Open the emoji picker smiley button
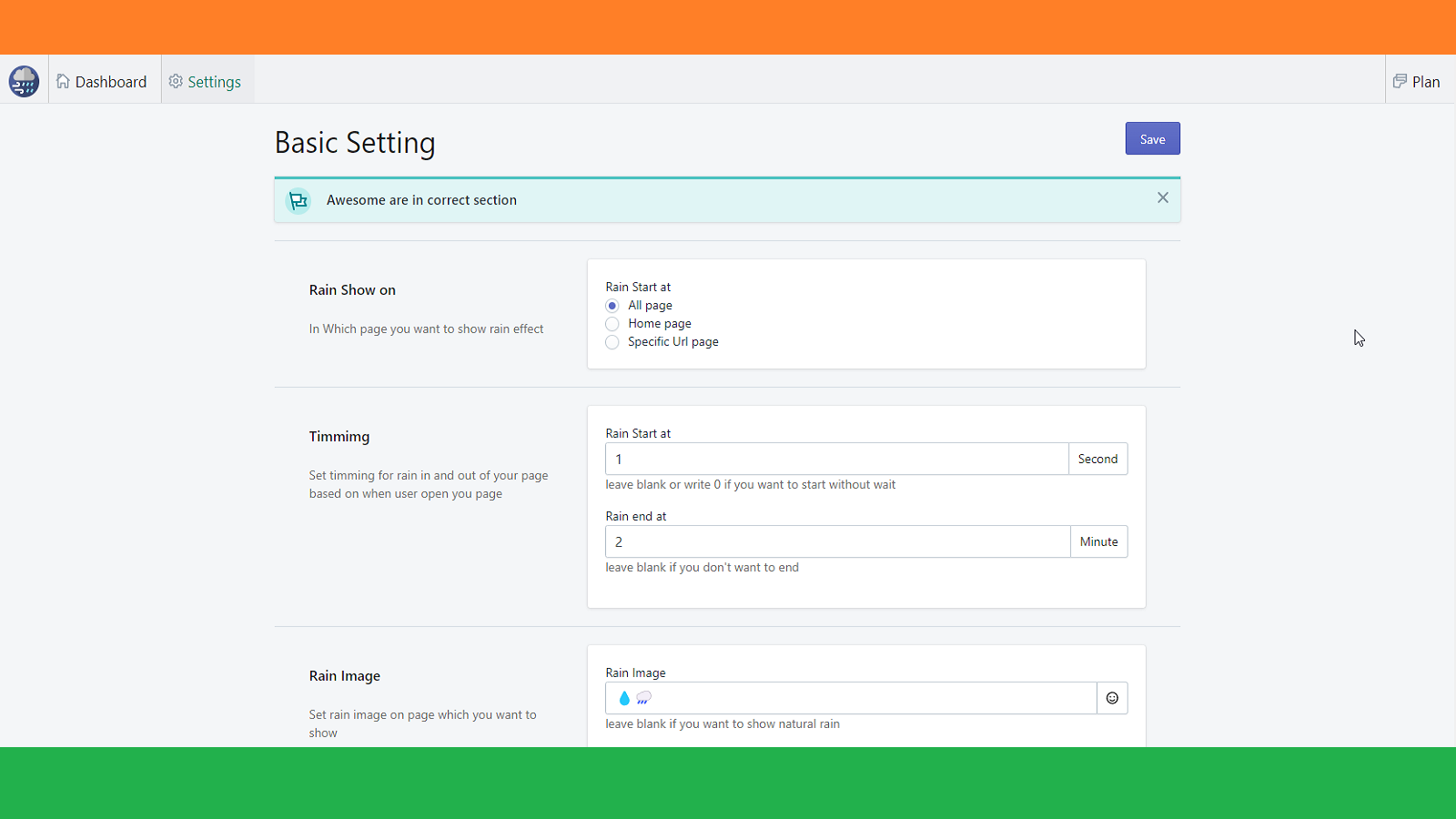 pyautogui.click(x=1112, y=698)
